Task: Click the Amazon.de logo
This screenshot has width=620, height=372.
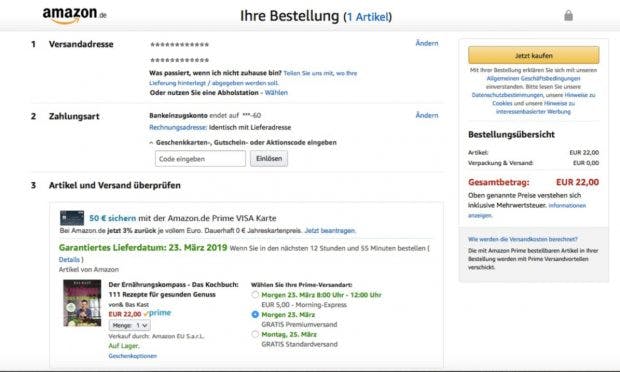Action: tap(74, 15)
